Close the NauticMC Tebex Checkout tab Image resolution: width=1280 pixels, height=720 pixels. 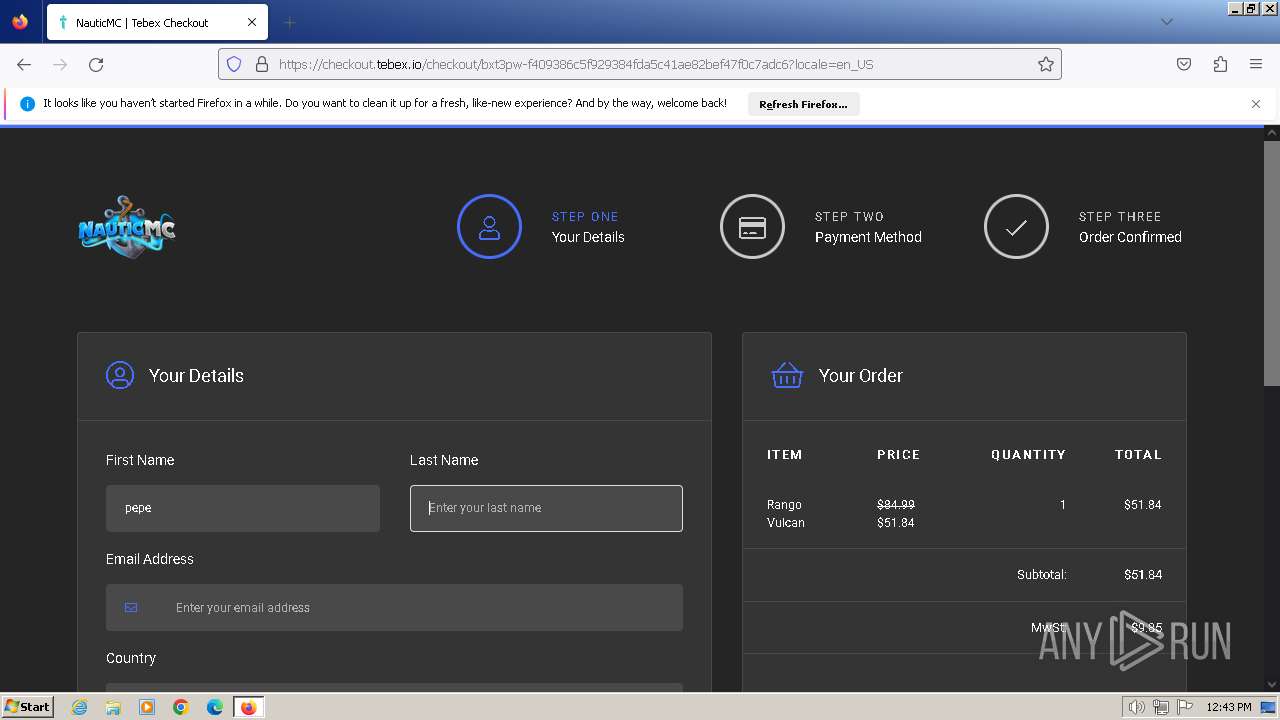point(252,22)
